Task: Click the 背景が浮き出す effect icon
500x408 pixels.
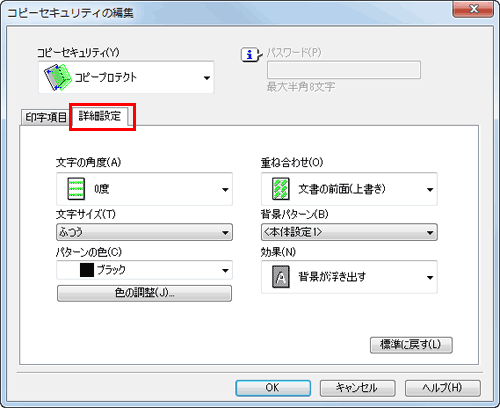Action: click(281, 277)
